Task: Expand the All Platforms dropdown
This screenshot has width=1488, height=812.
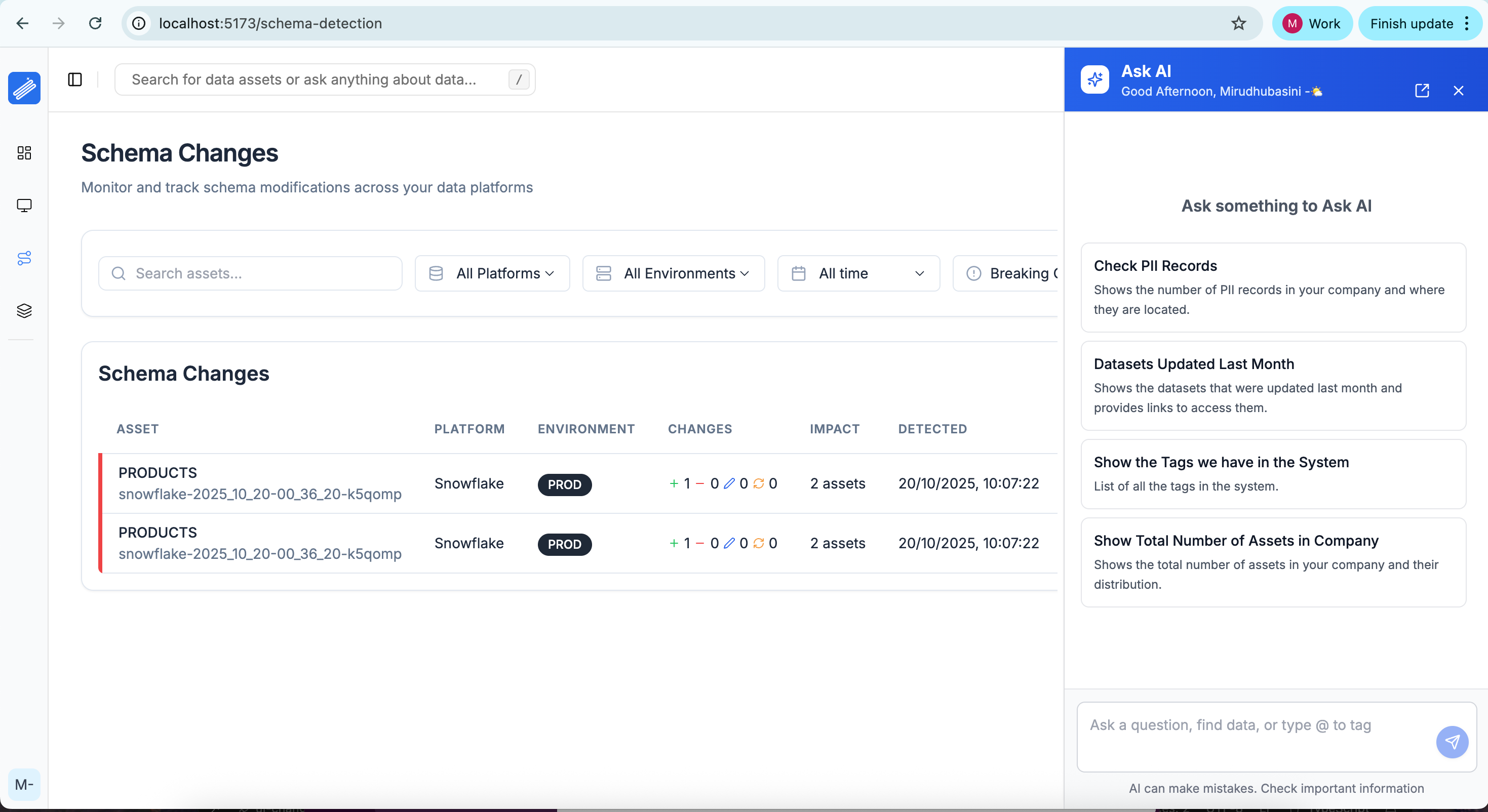Action: pos(492,273)
